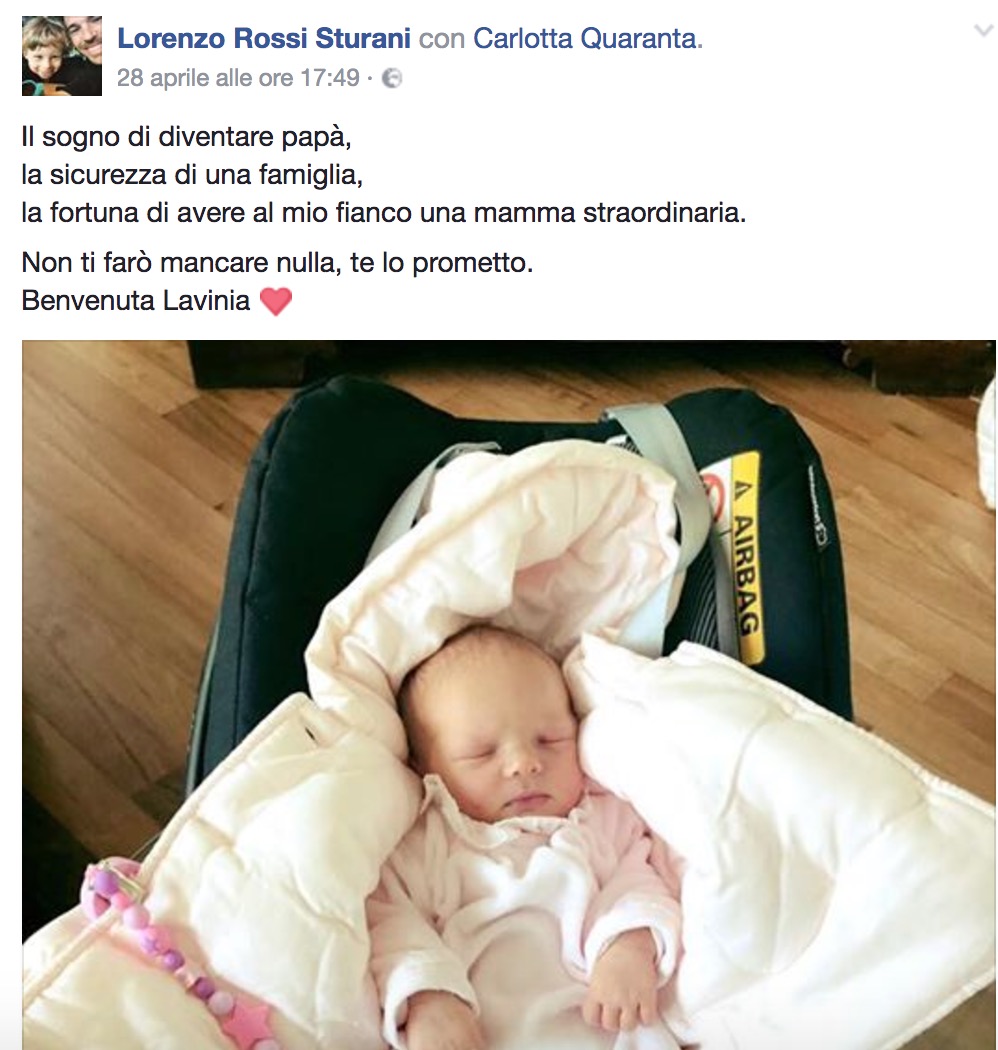Open the baby photo in viewer

pos(508,694)
